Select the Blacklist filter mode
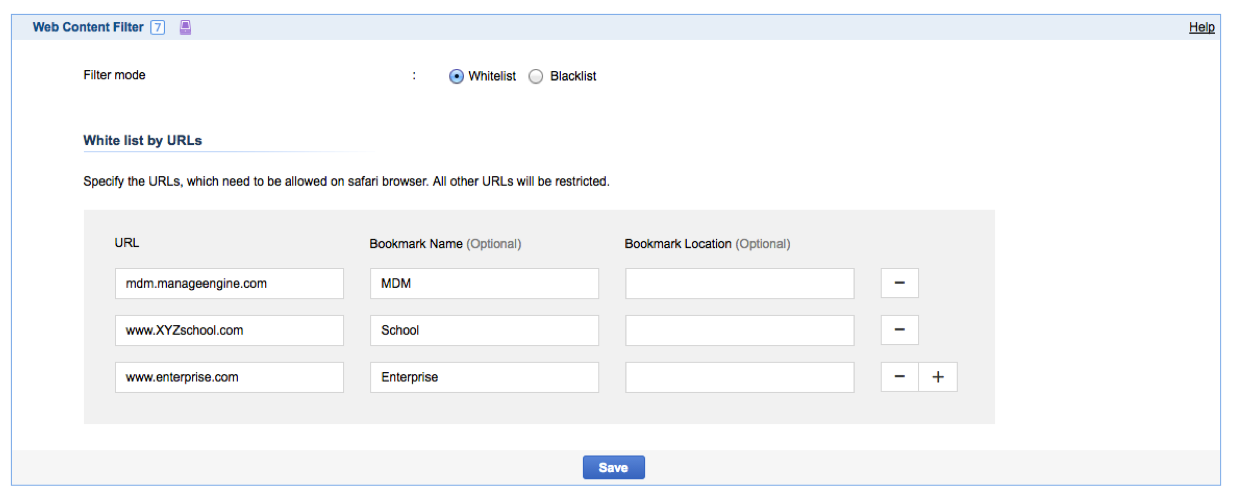 [x=536, y=76]
